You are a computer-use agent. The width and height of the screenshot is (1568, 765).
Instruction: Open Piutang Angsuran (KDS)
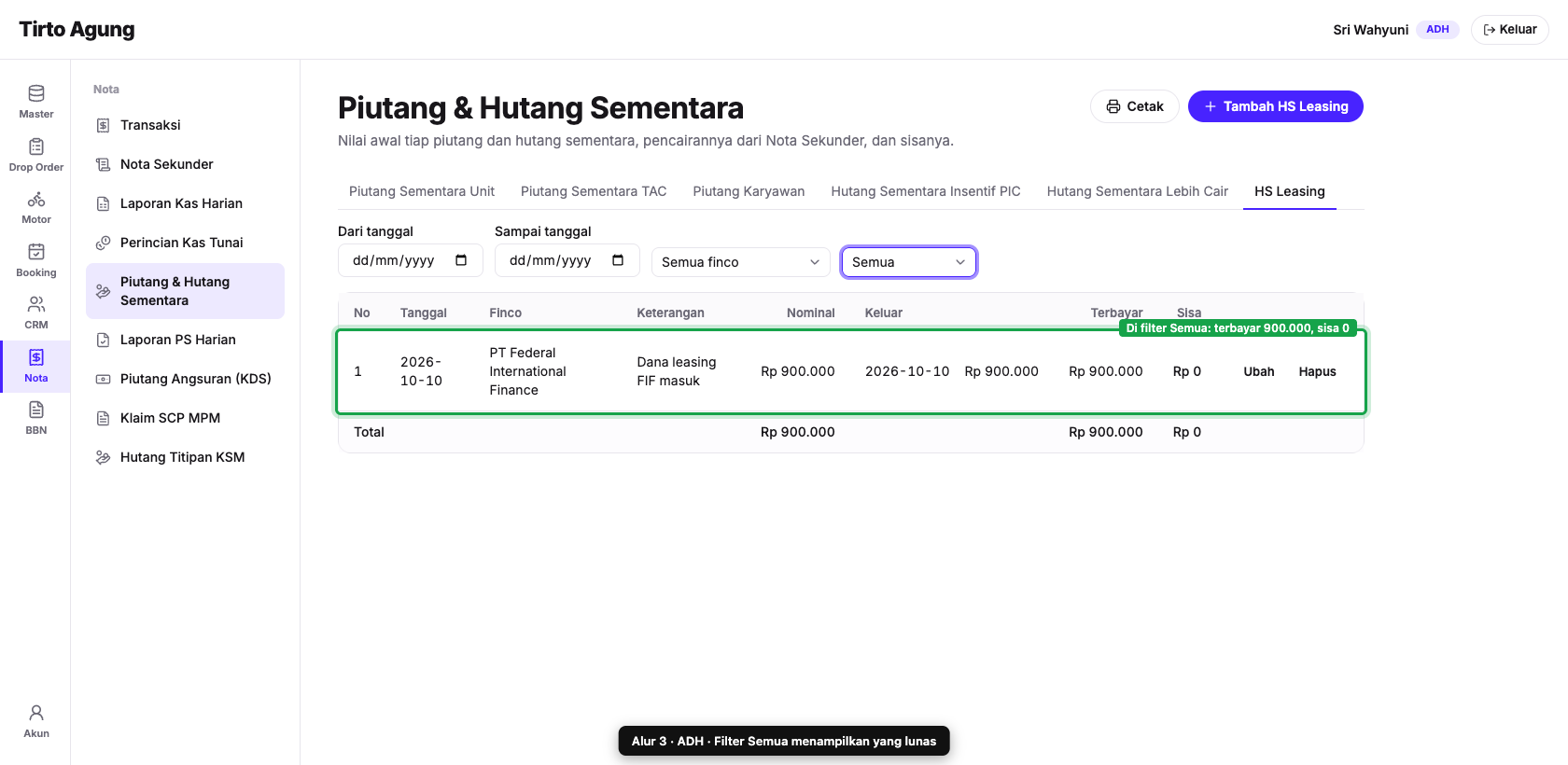tap(185, 379)
